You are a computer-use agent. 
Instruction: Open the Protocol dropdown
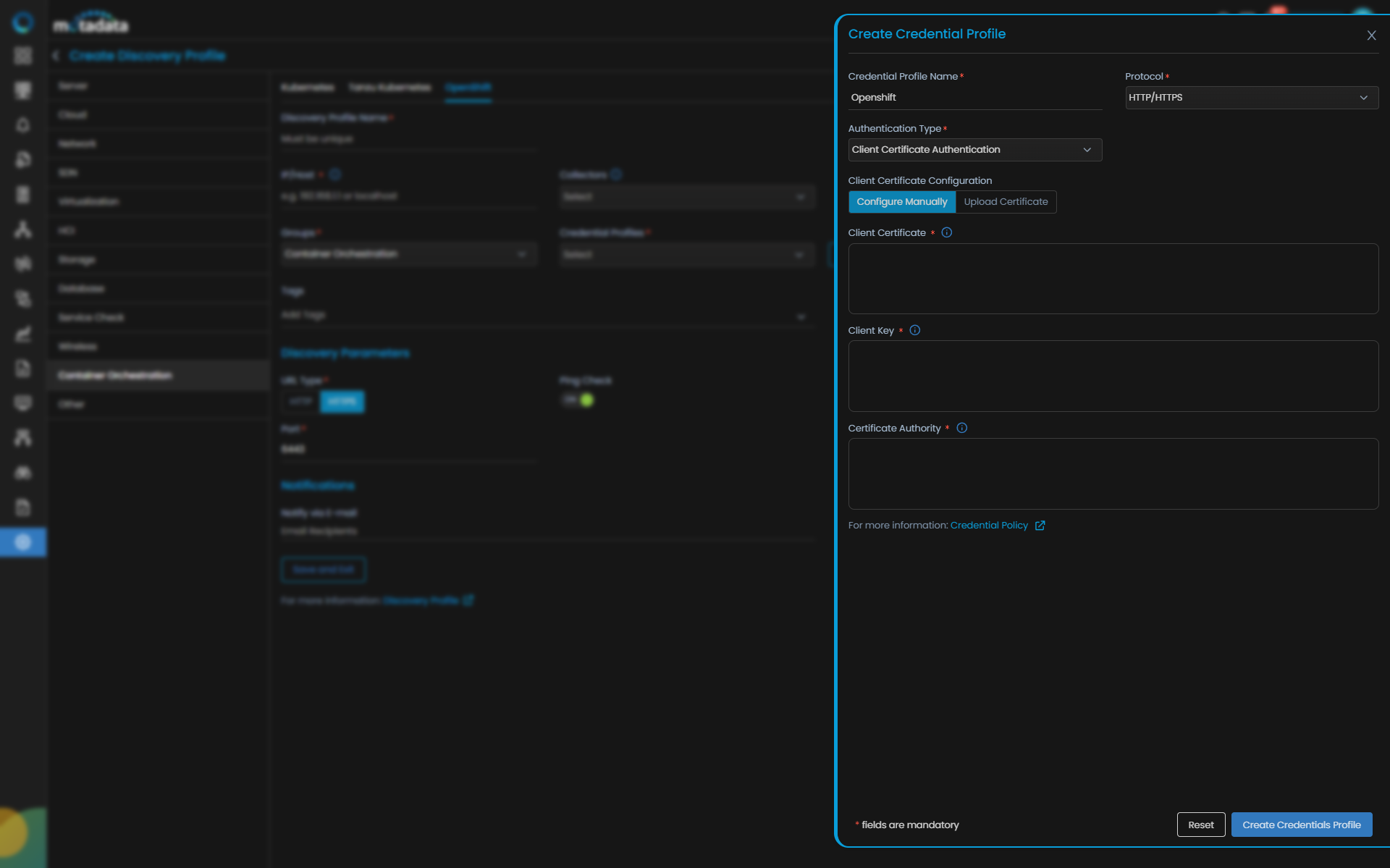pos(1251,98)
